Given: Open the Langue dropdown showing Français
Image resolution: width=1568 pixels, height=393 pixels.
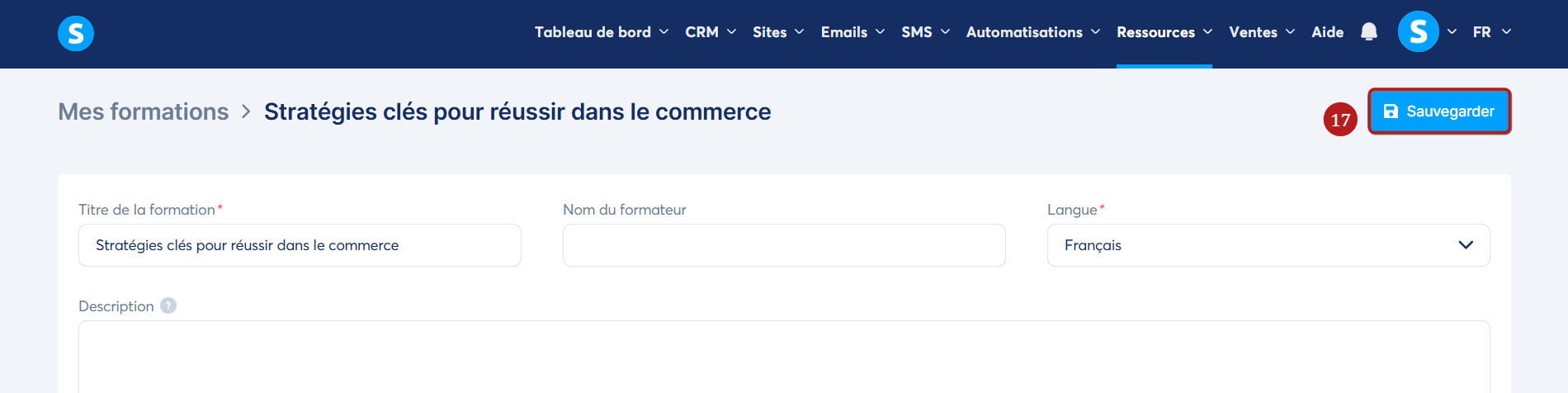Looking at the screenshot, I should (x=1268, y=245).
